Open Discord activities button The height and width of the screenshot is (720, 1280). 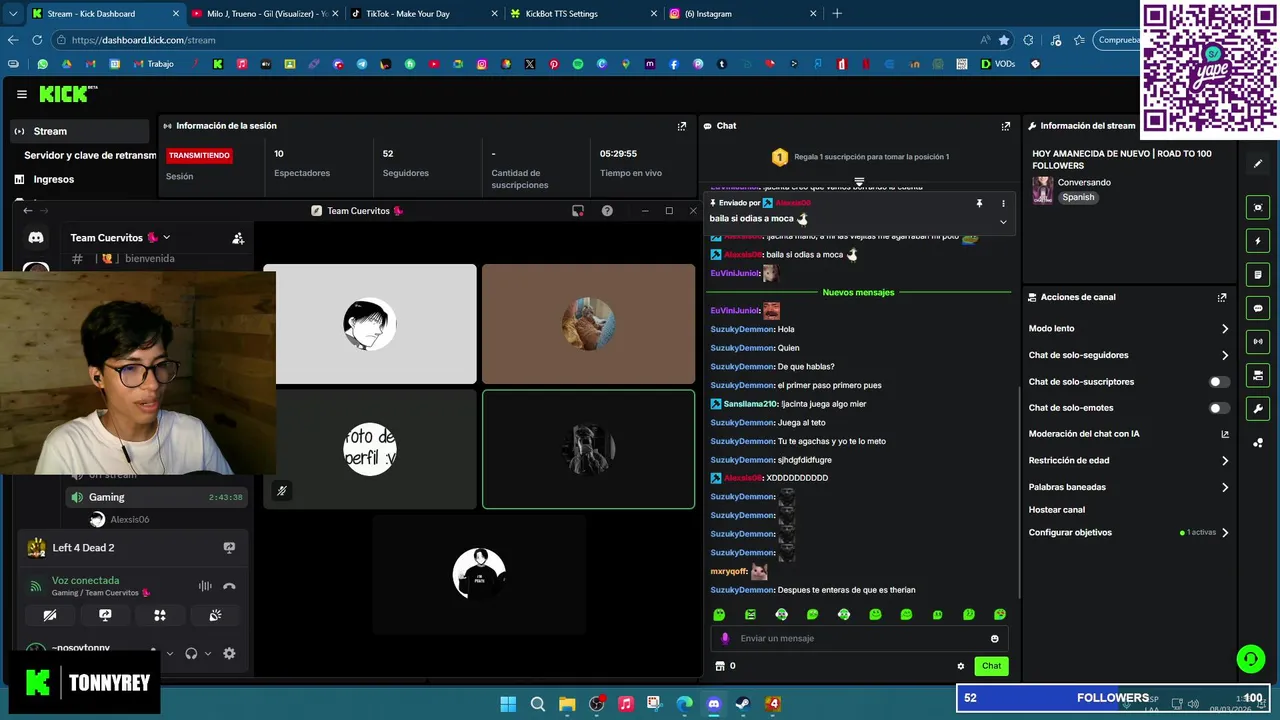point(160,615)
